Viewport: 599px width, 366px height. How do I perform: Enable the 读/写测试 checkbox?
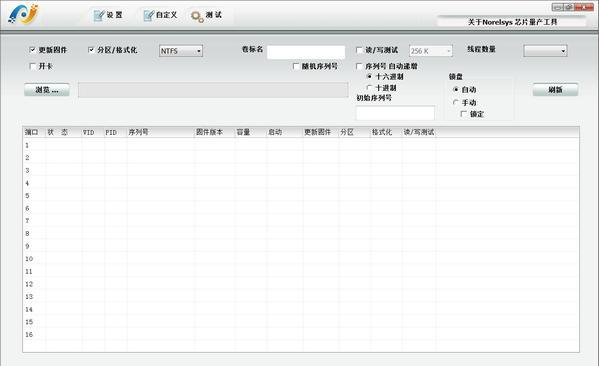tap(359, 50)
